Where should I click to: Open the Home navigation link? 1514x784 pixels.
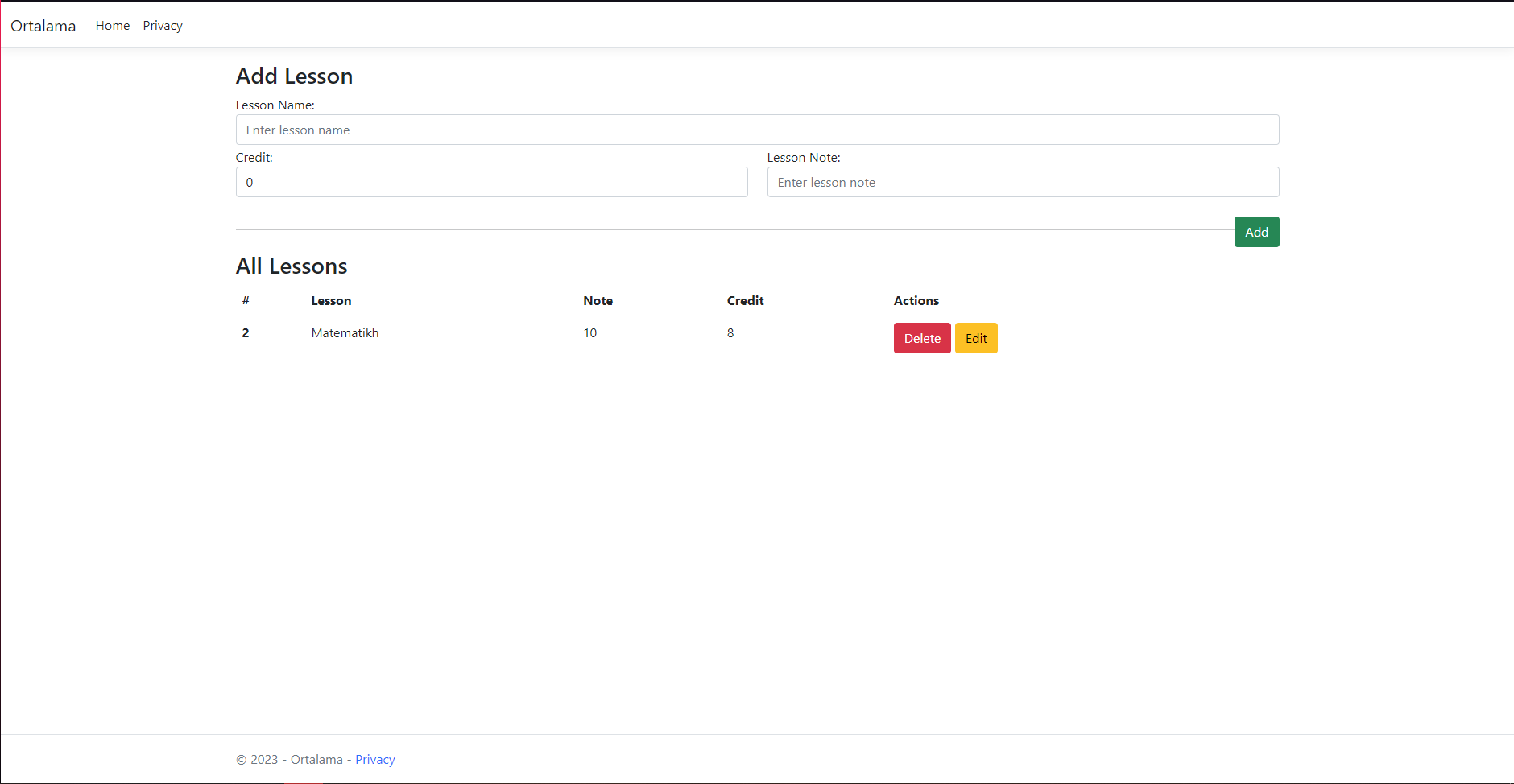click(112, 25)
